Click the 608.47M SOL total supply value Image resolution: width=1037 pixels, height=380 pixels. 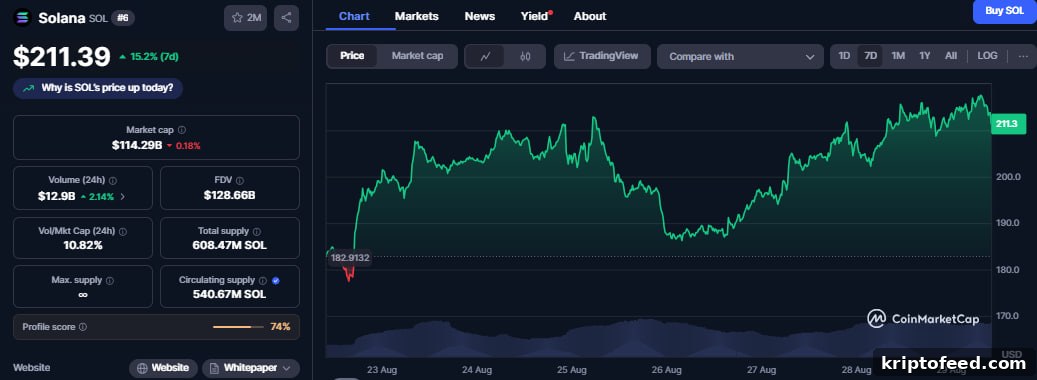coord(229,246)
